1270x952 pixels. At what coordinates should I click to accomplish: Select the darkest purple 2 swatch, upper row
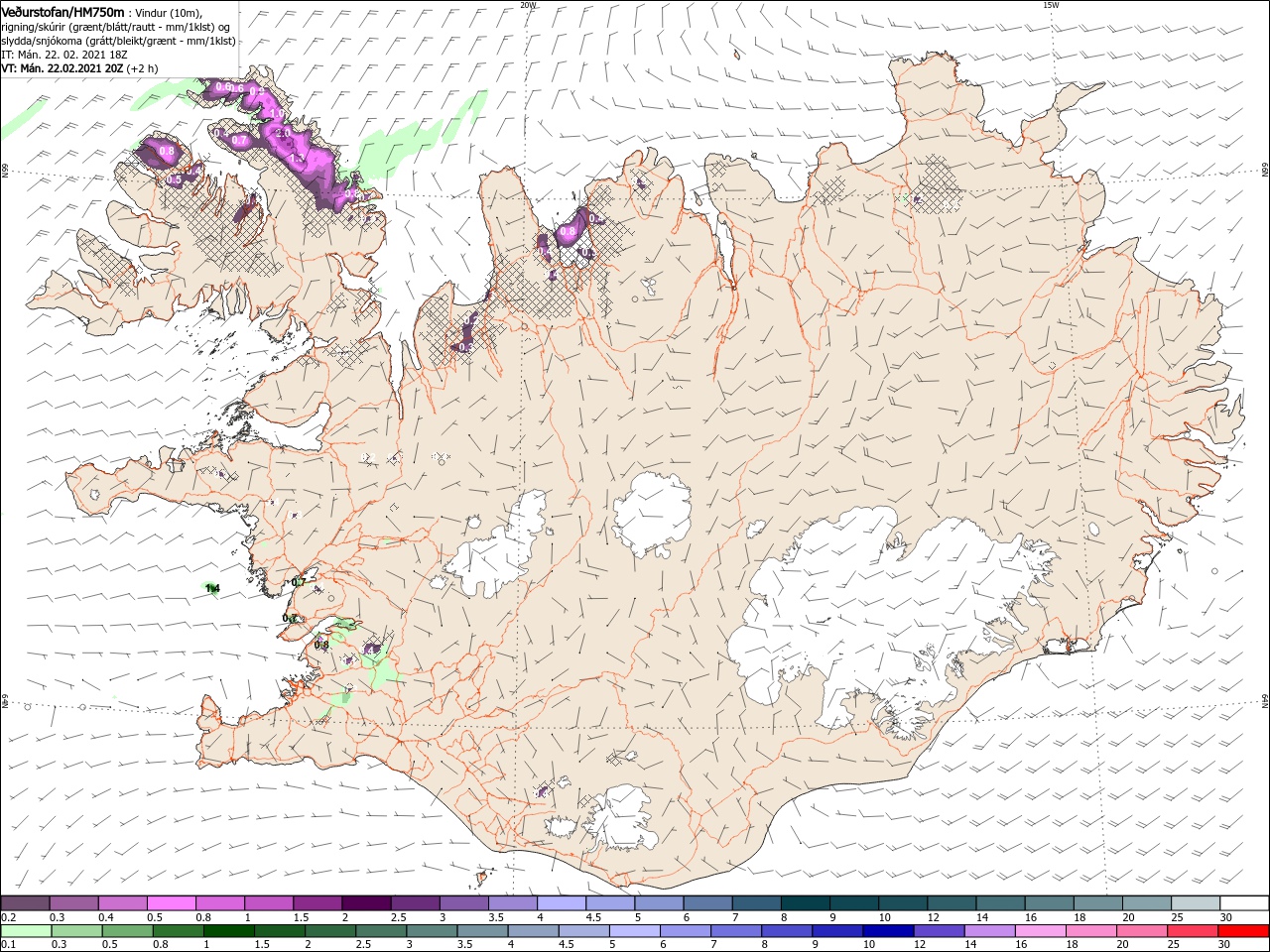coord(365,902)
